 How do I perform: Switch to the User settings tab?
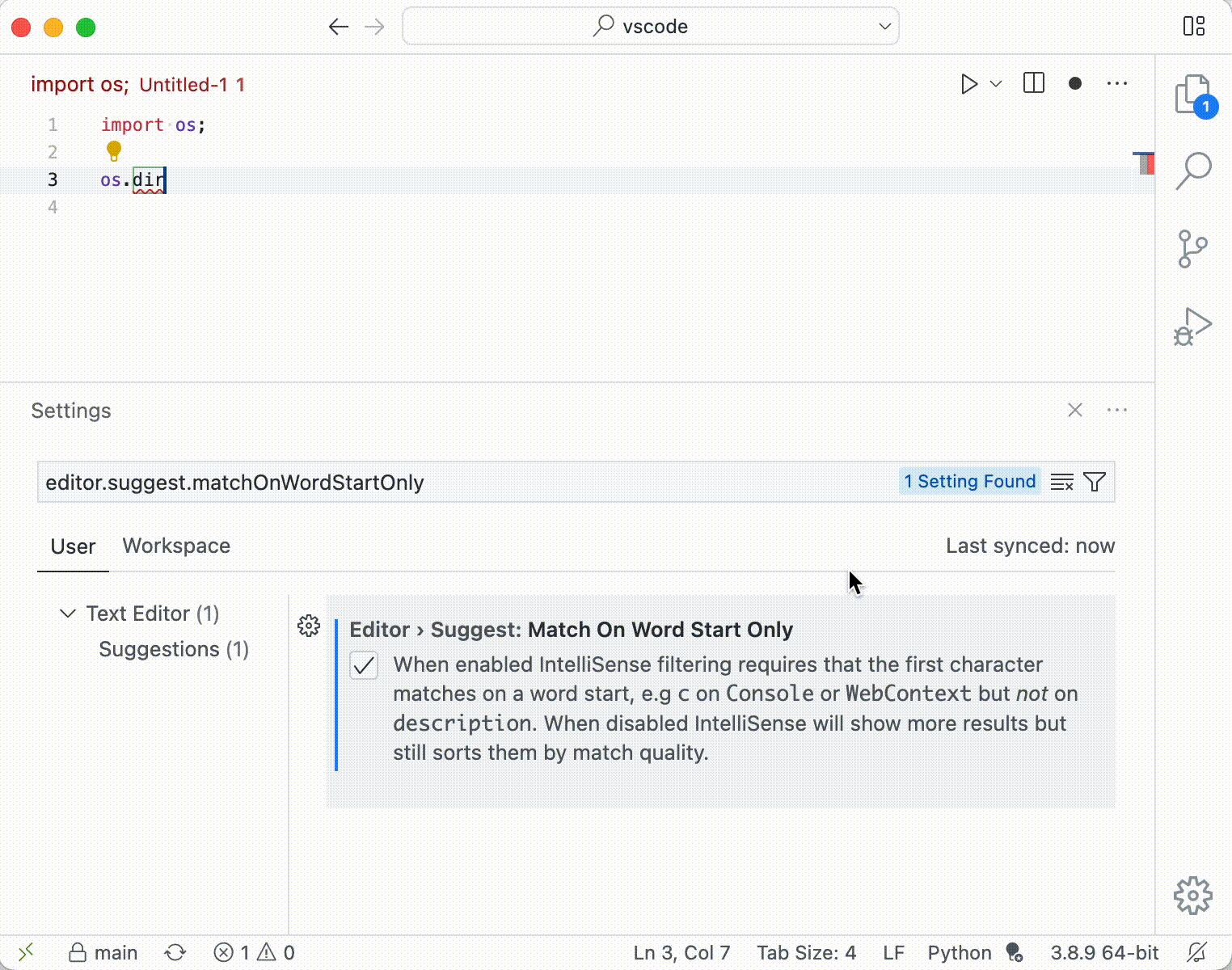click(x=74, y=546)
